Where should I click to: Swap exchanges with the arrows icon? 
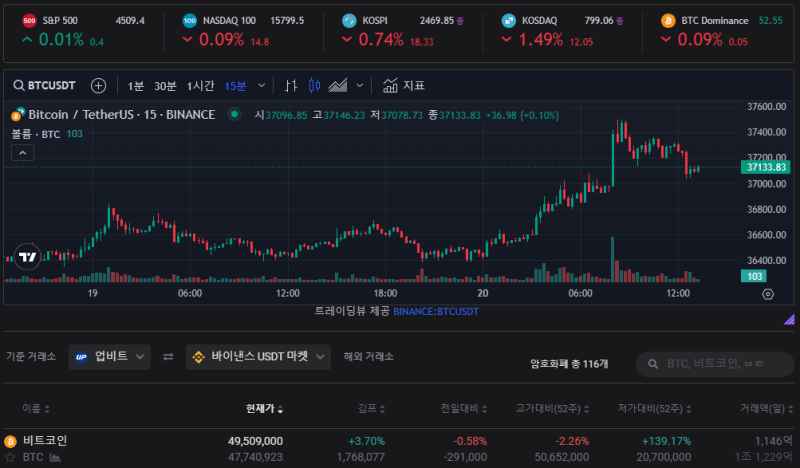tap(168, 357)
